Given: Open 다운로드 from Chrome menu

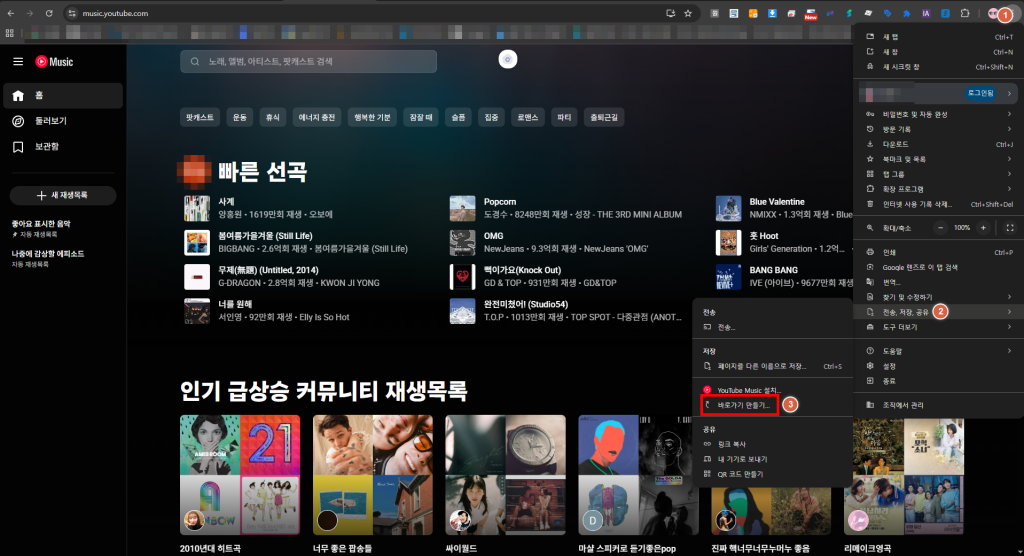Looking at the screenshot, I should [x=938, y=144].
